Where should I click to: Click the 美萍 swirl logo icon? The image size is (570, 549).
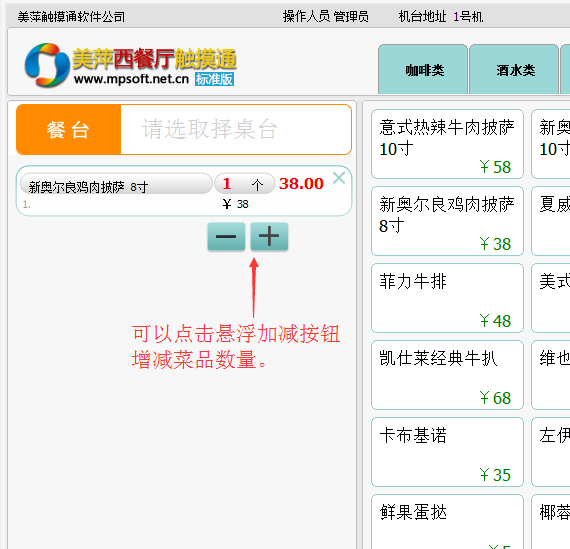point(47,65)
